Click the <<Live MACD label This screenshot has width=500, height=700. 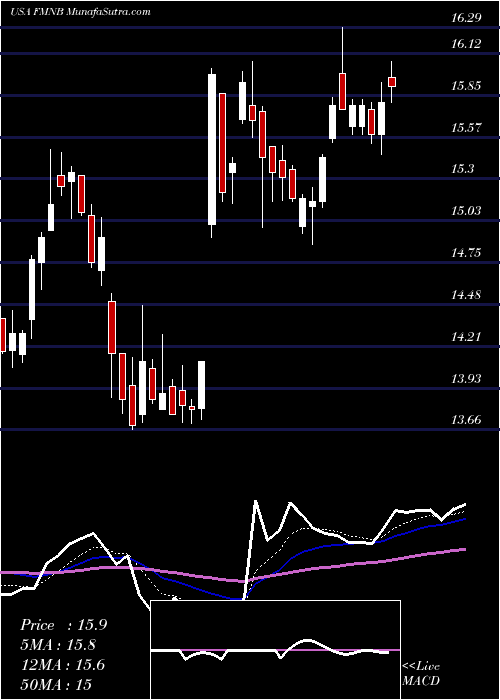421,674
